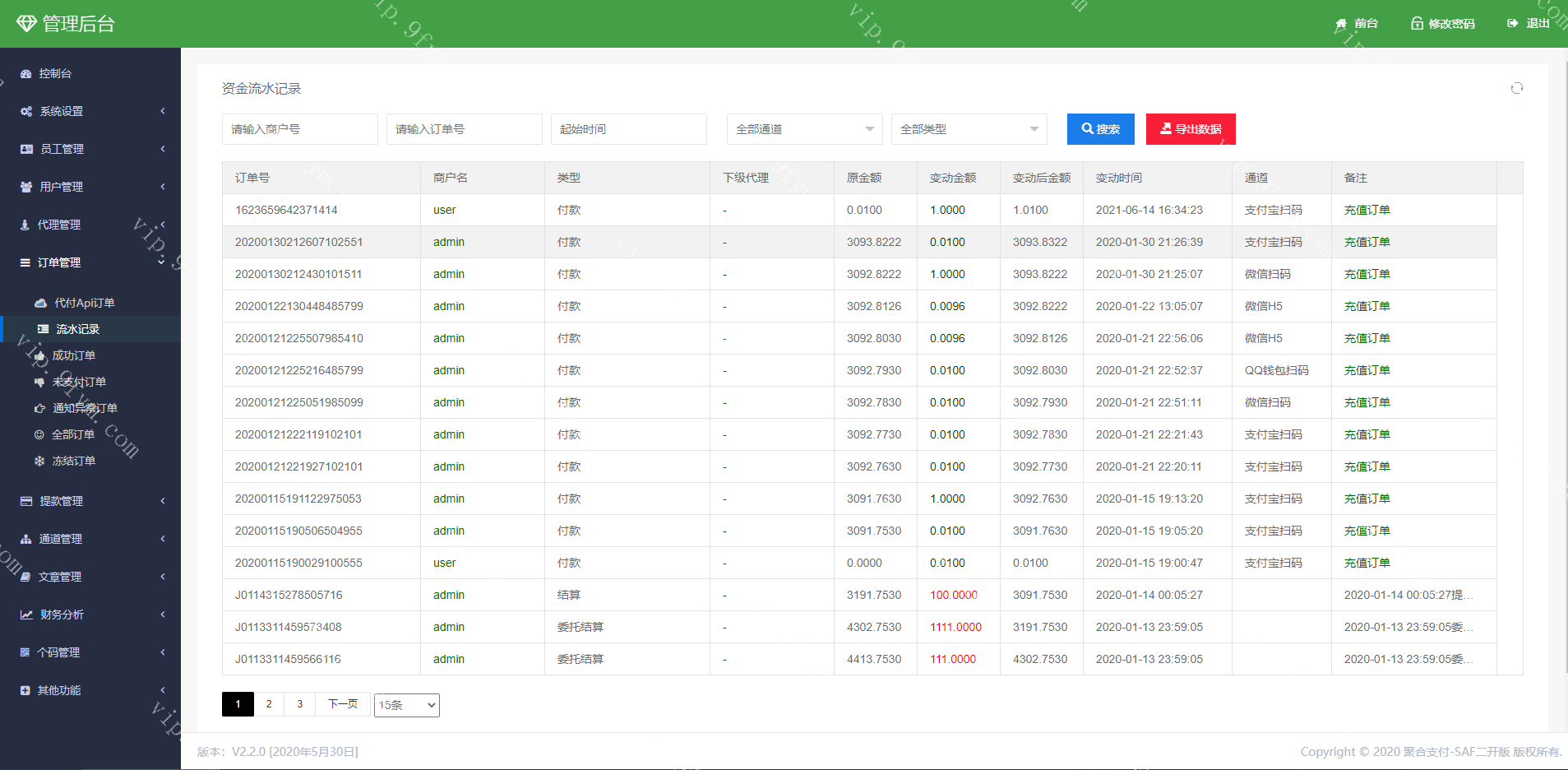Click the 成功订单 thumbs-up icon
1568x770 pixels.
click(39, 356)
